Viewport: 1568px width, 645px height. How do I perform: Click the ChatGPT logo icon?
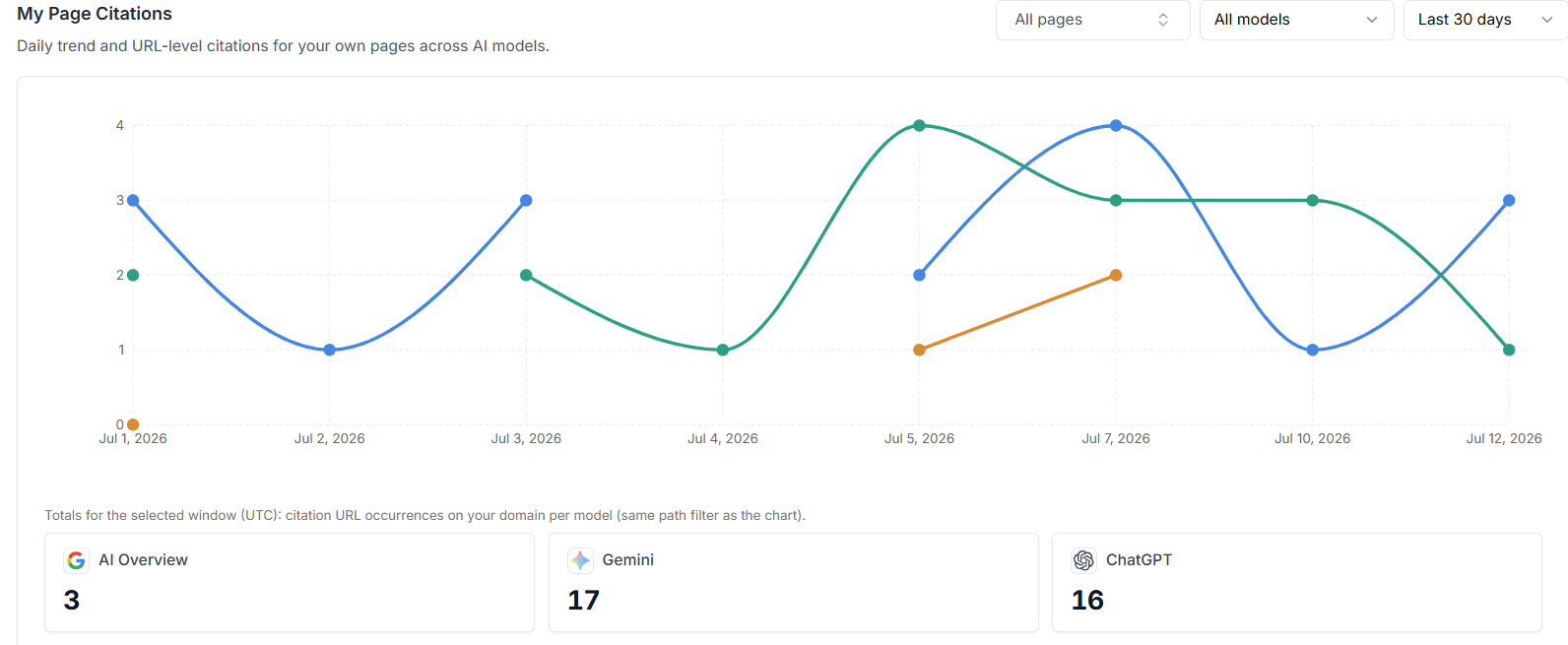click(1083, 560)
